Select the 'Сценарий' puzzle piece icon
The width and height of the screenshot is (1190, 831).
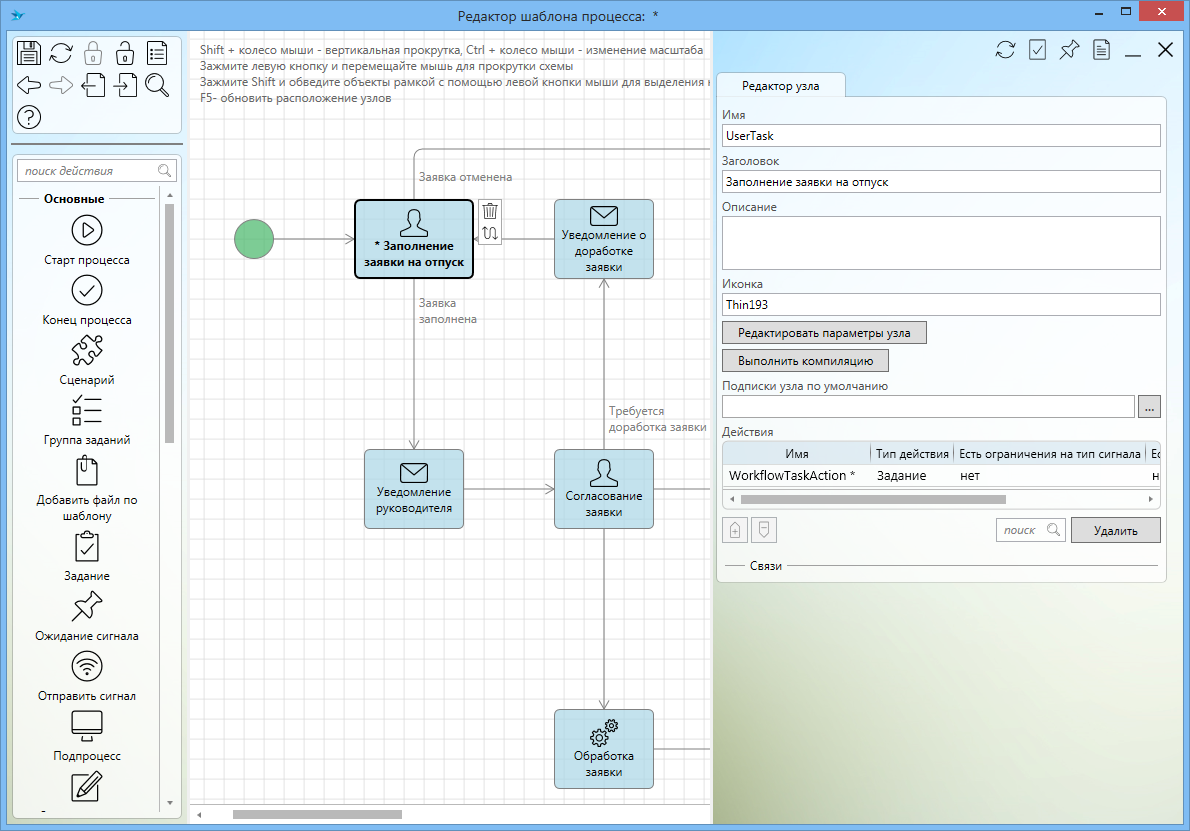(87, 350)
